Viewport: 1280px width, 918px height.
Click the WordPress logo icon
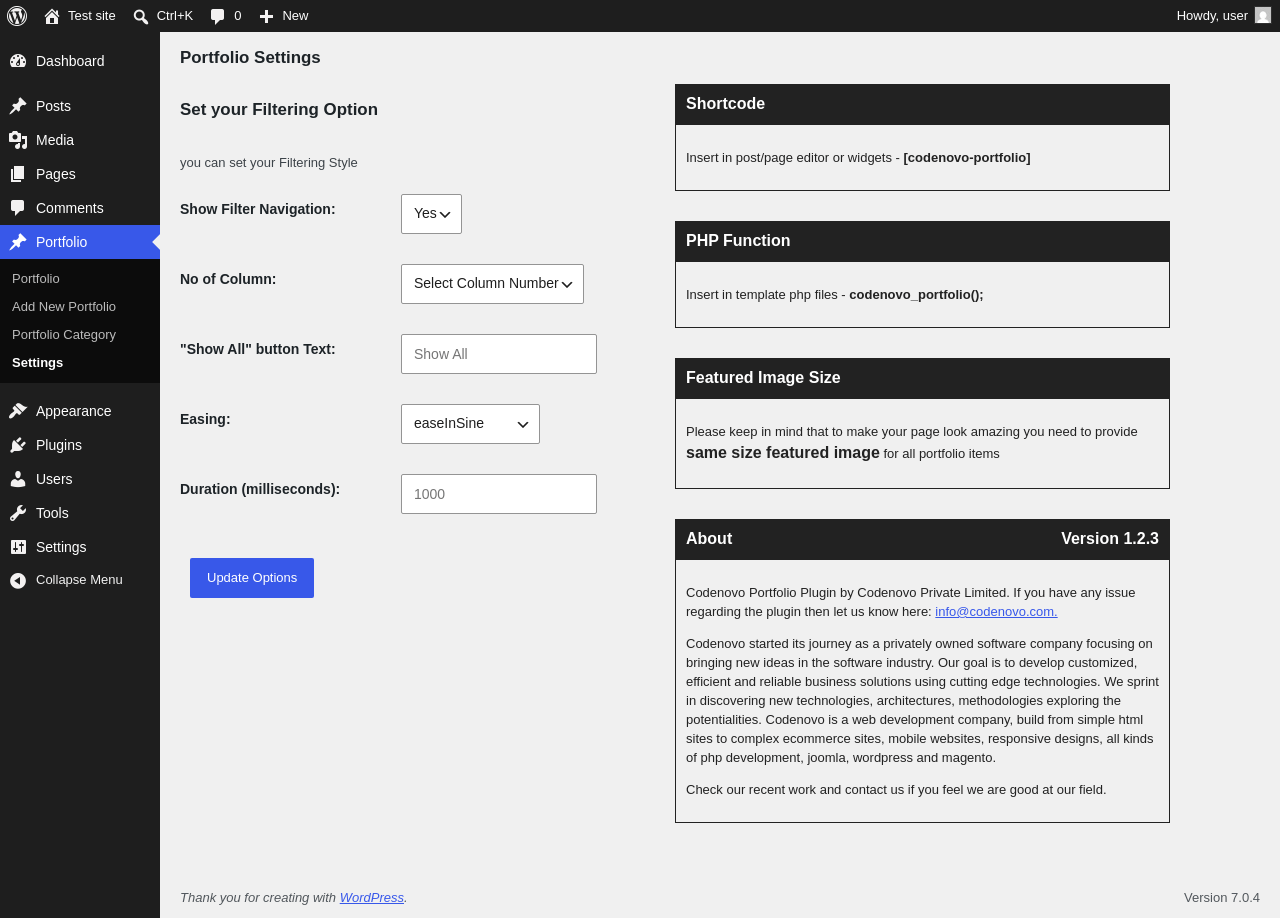point(17,16)
